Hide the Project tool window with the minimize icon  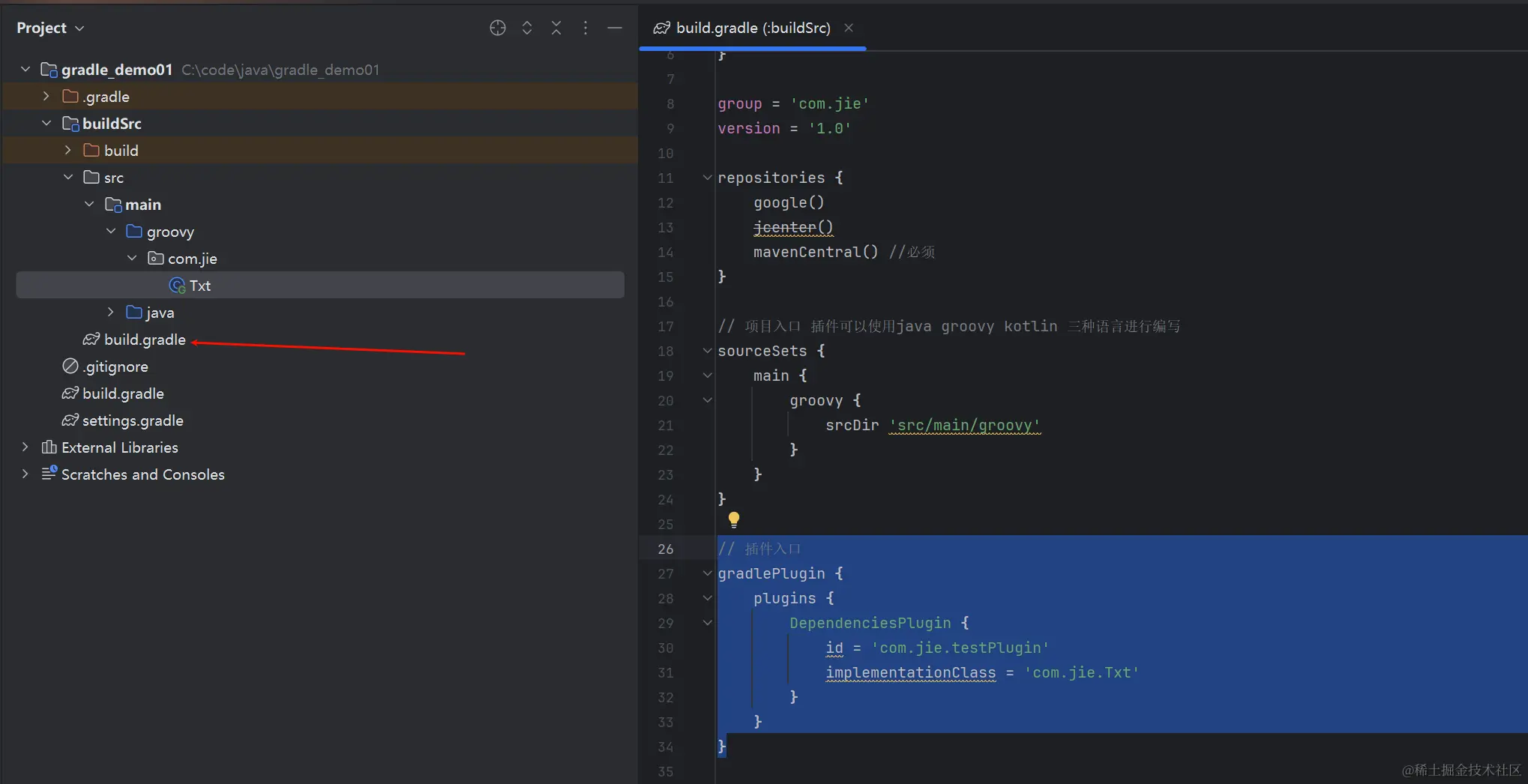615,28
